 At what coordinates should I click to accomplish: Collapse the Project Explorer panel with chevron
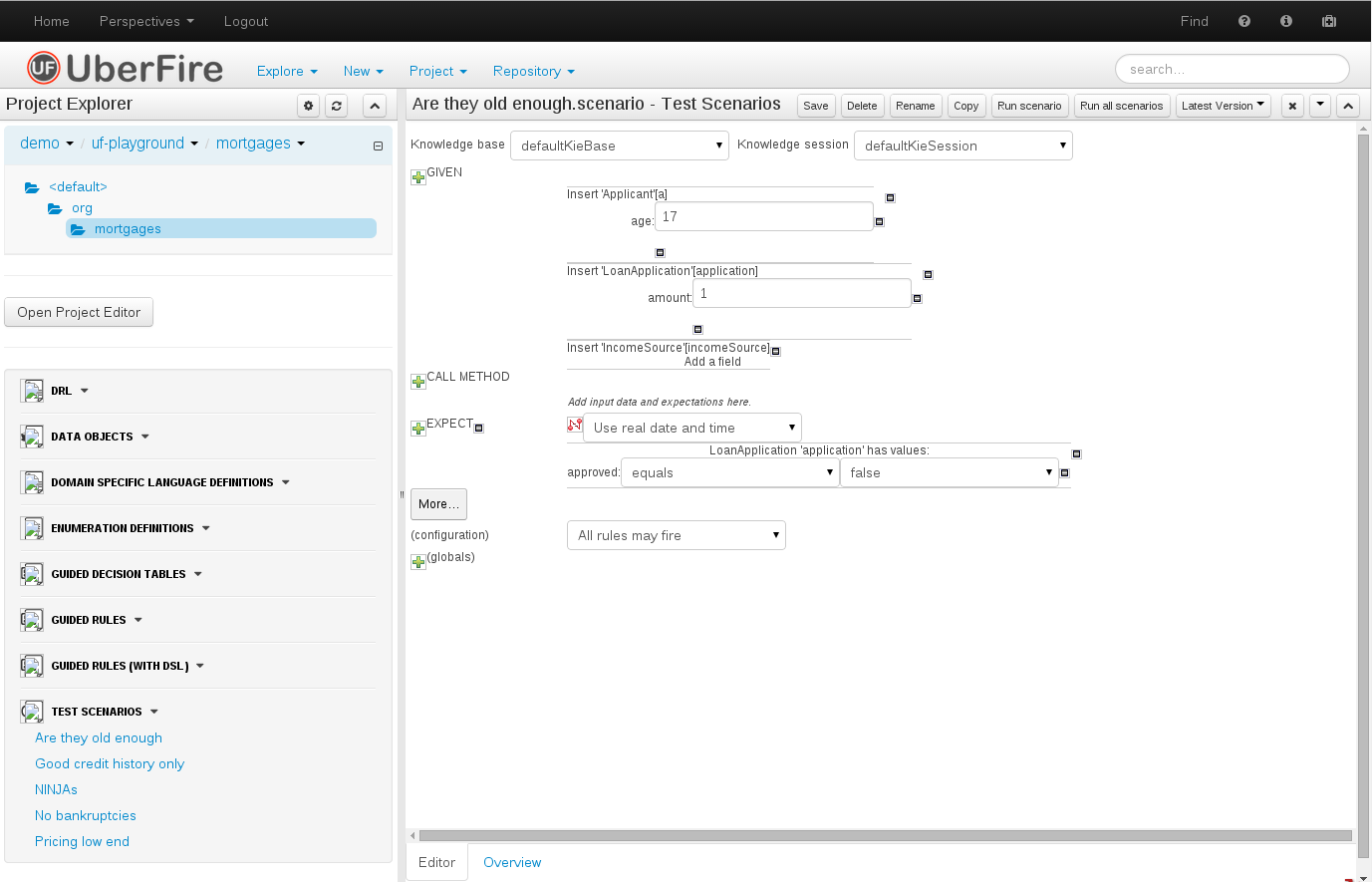coord(374,106)
